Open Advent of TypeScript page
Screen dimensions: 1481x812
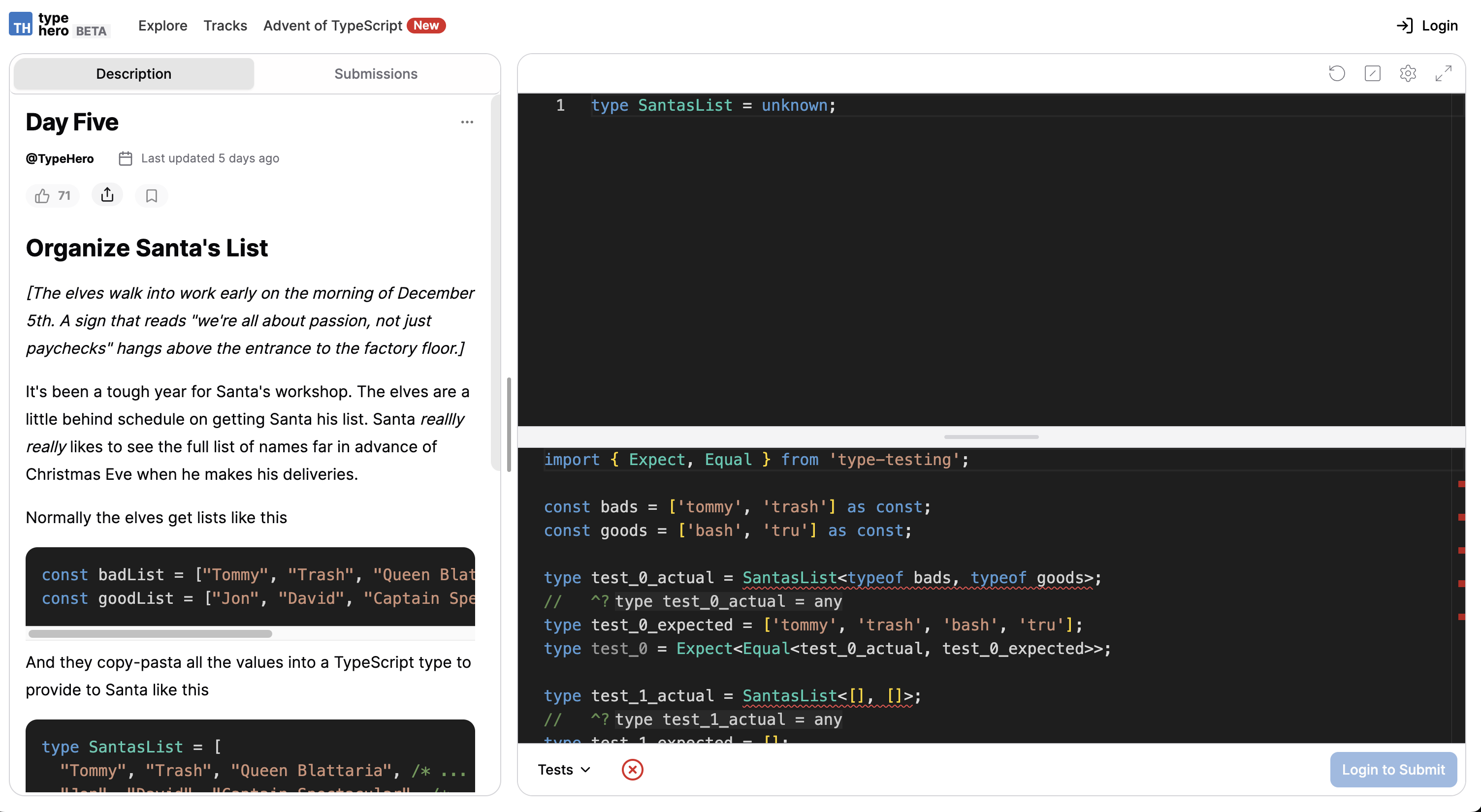click(332, 25)
